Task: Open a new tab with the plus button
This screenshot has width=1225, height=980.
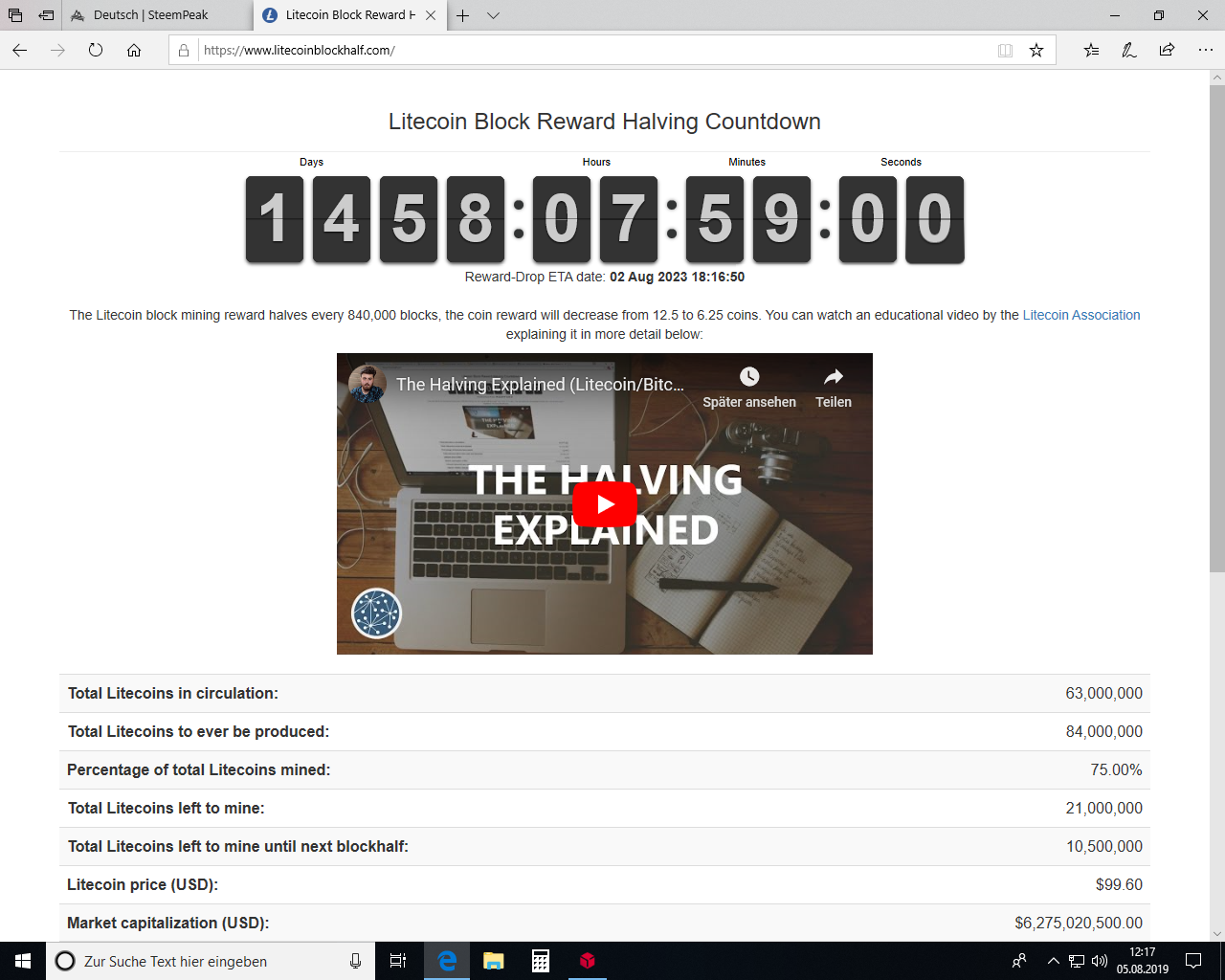Action: pyautogui.click(x=462, y=15)
